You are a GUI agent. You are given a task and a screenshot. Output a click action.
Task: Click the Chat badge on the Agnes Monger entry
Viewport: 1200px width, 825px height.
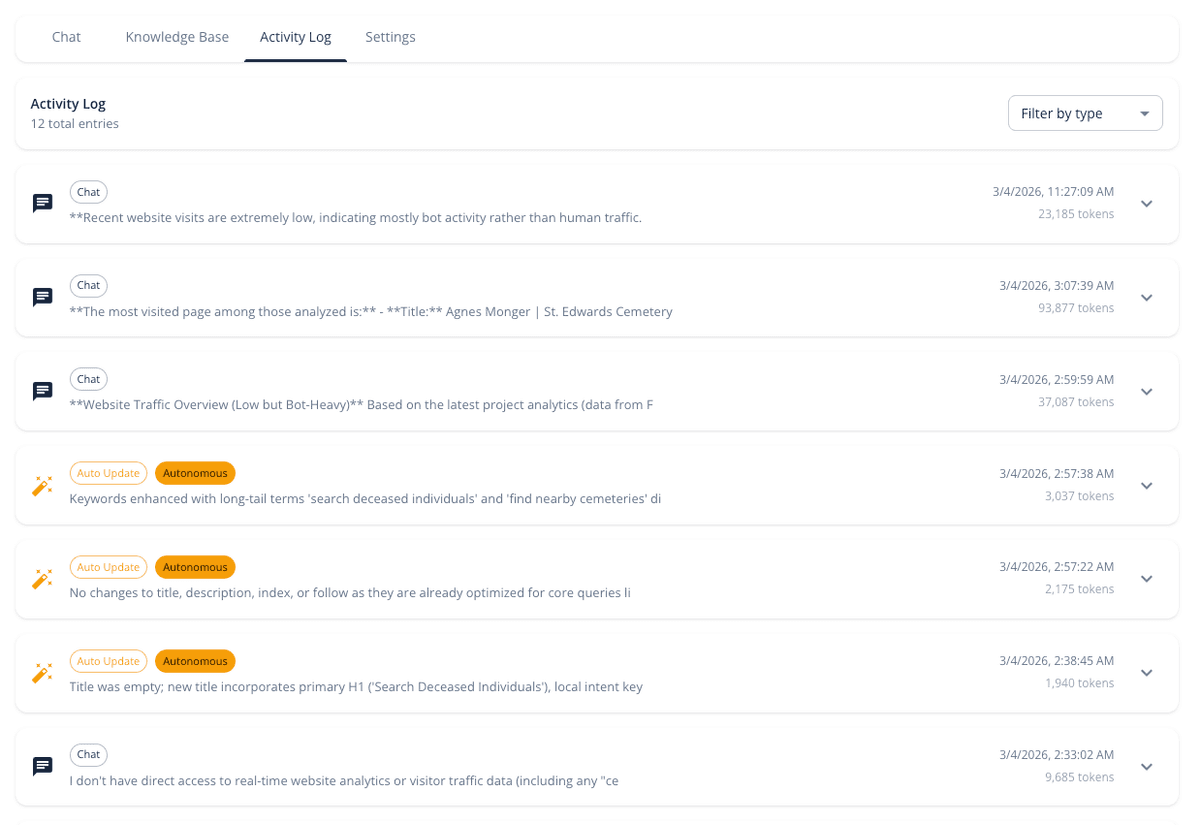88,285
